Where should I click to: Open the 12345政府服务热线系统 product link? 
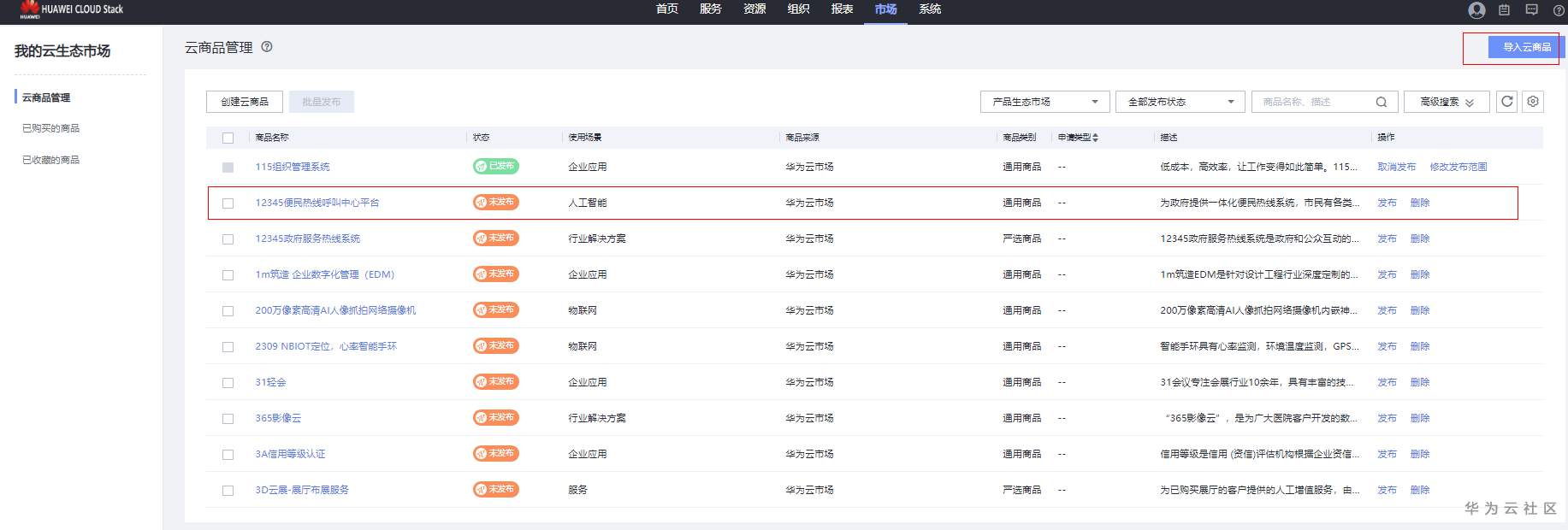click(x=308, y=238)
